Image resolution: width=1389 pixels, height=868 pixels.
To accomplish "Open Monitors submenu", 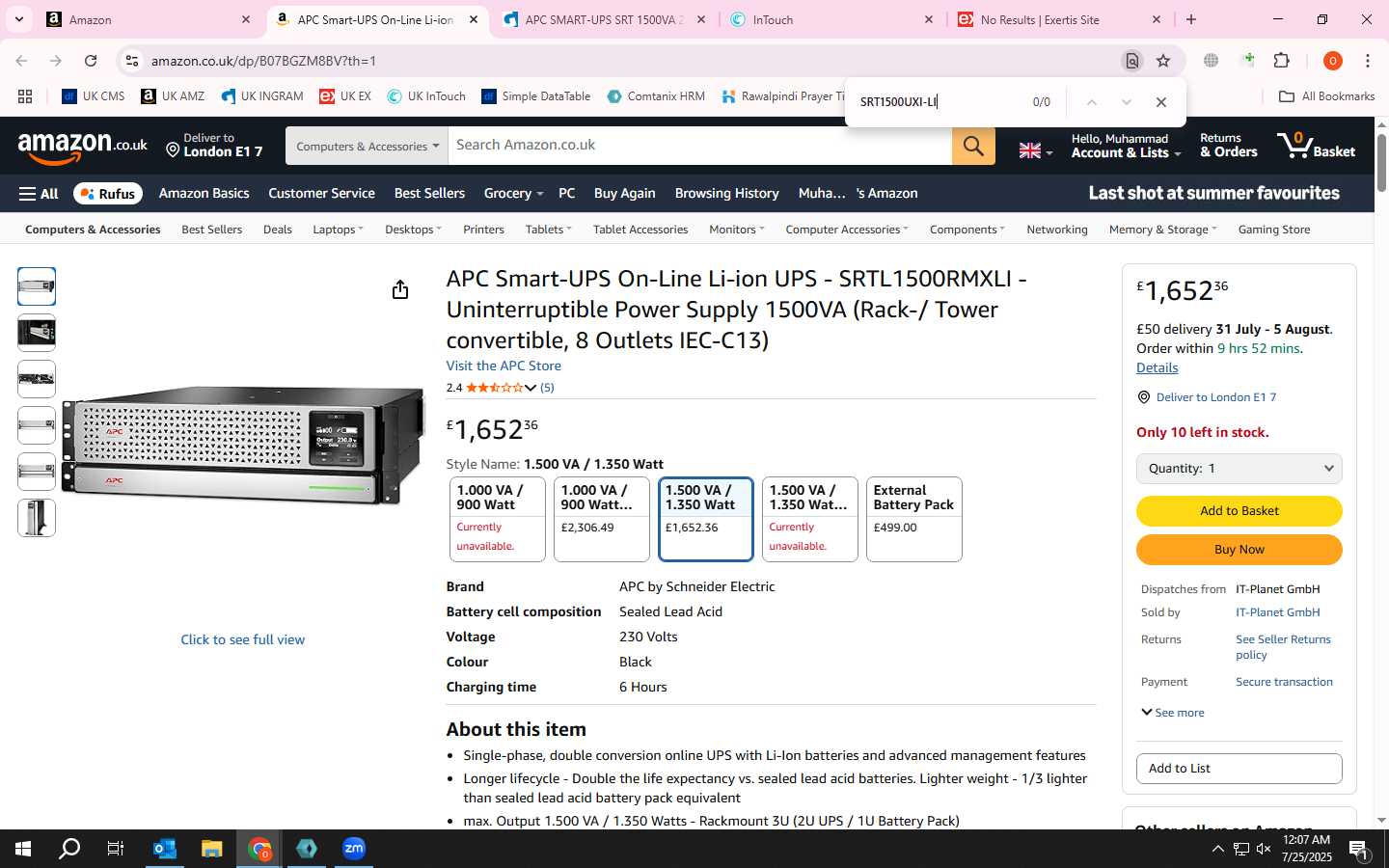I will click(737, 230).
